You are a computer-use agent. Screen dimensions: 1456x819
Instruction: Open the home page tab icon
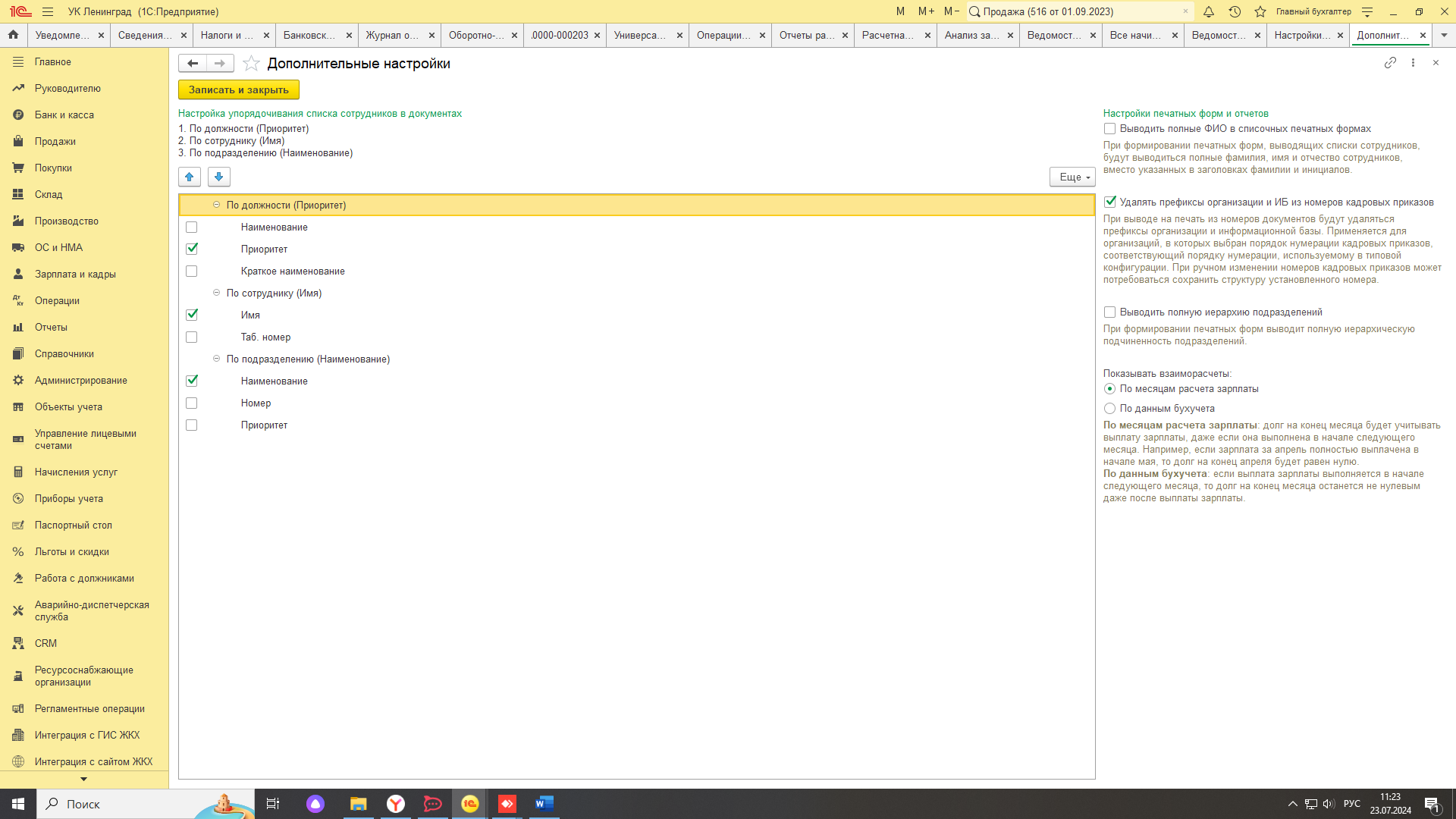[x=13, y=35]
